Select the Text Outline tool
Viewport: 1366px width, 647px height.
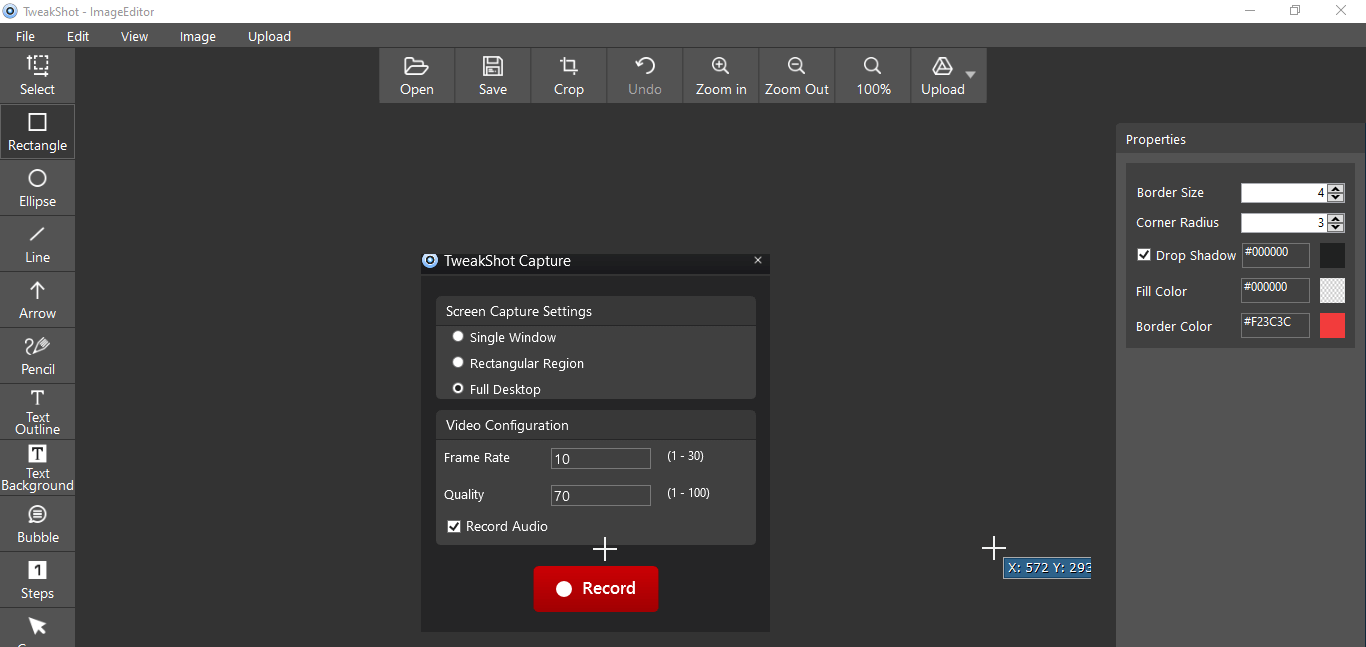pos(37,412)
